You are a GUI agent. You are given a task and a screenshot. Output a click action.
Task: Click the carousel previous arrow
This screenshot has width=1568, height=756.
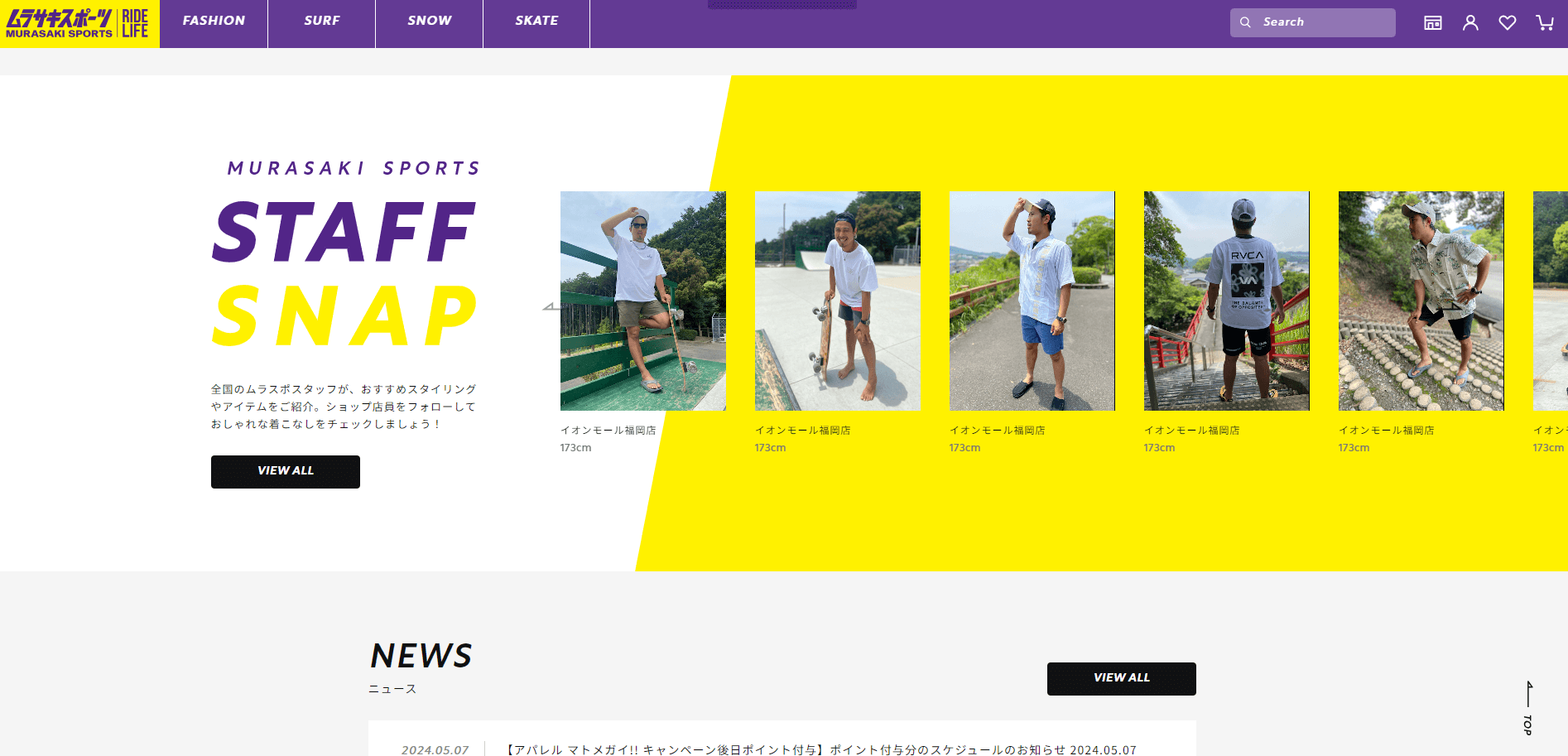[552, 307]
